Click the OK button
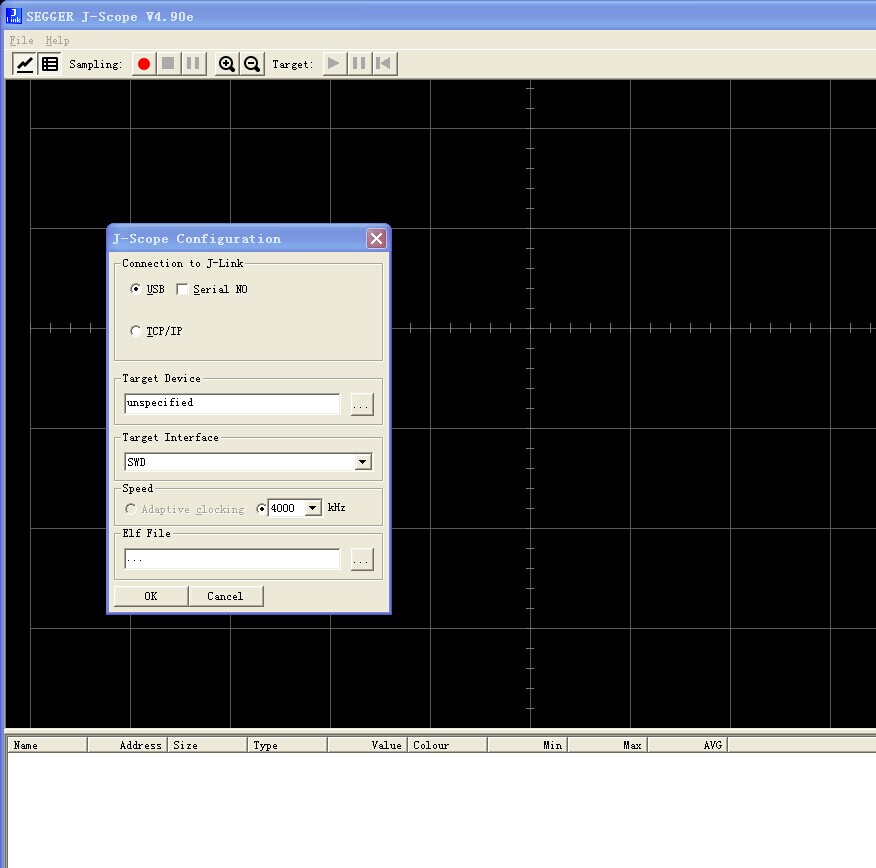Viewport: 876px width, 868px height. click(x=151, y=596)
